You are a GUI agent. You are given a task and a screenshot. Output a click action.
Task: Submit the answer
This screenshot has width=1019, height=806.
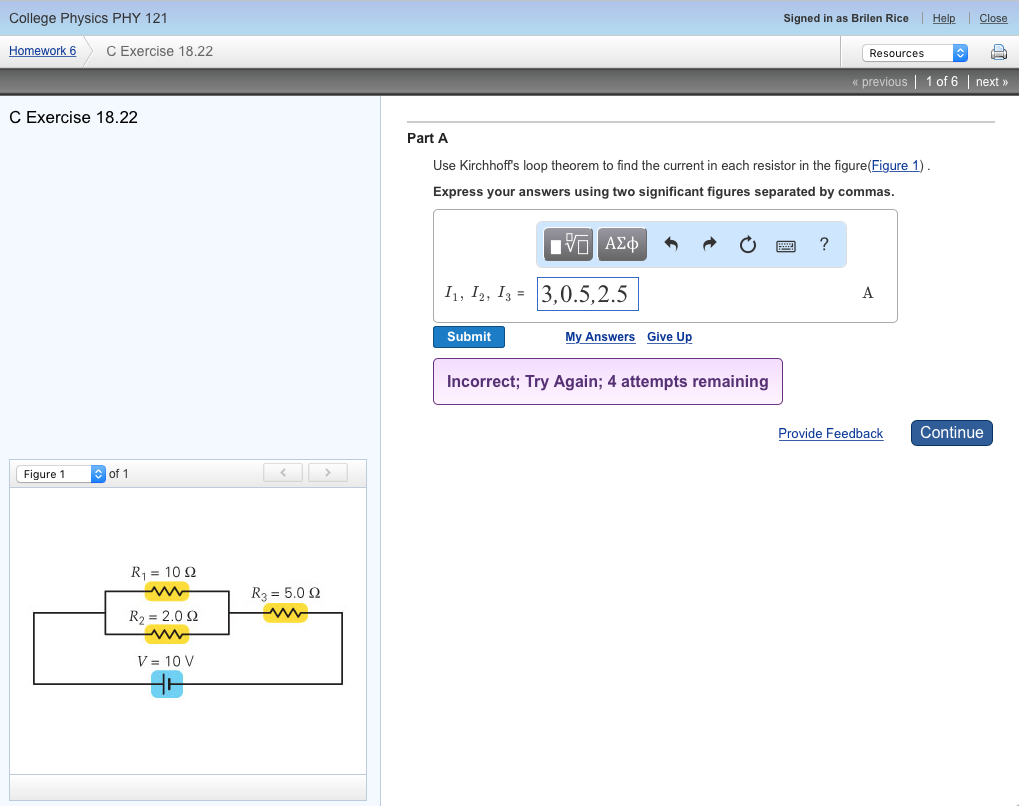click(x=468, y=337)
